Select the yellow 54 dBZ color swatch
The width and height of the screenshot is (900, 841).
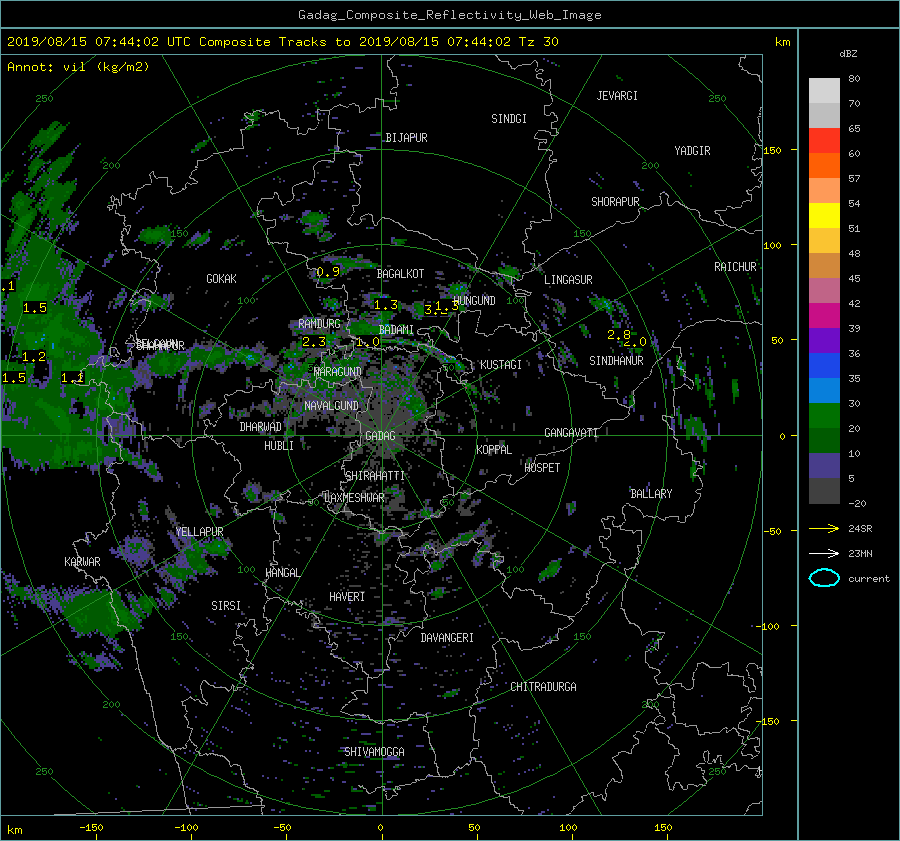pyautogui.click(x=824, y=216)
